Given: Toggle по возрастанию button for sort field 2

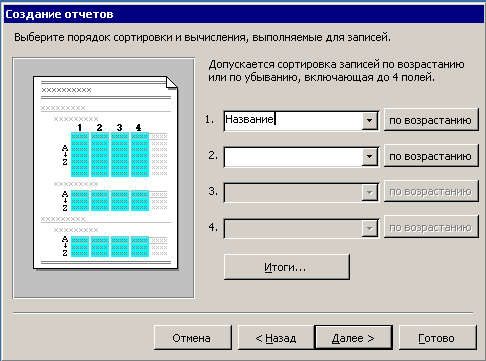Looking at the screenshot, I should click(431, 156).
